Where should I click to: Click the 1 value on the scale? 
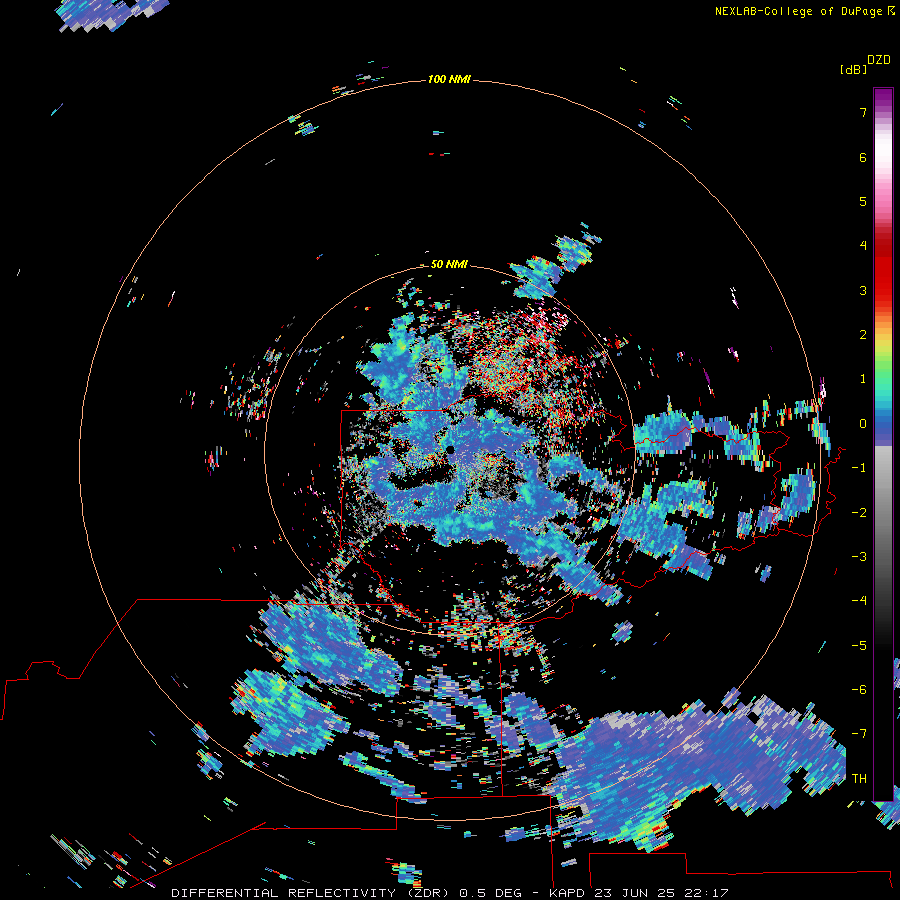point(863,379)
